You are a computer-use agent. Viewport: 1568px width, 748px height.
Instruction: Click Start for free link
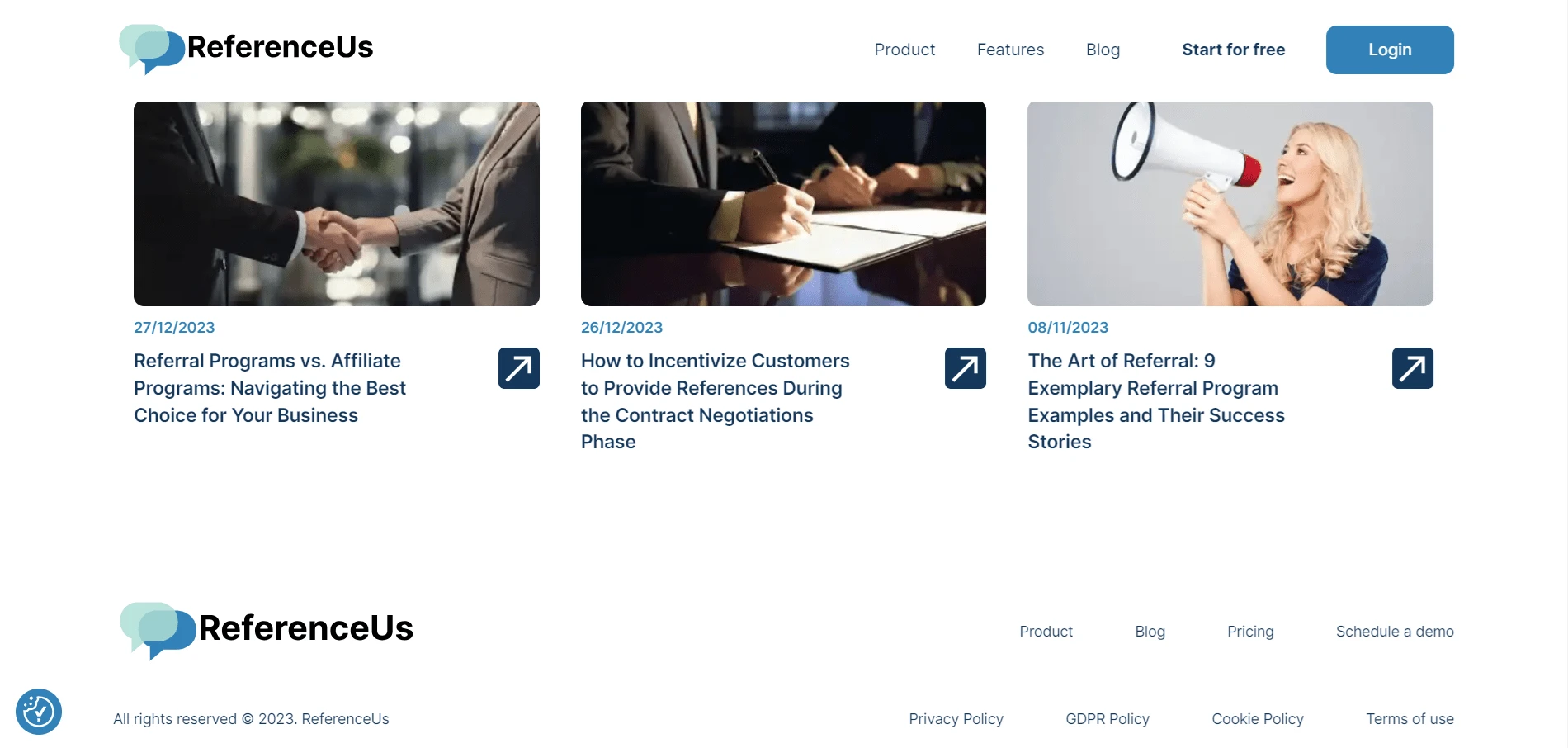(1233, 50)
